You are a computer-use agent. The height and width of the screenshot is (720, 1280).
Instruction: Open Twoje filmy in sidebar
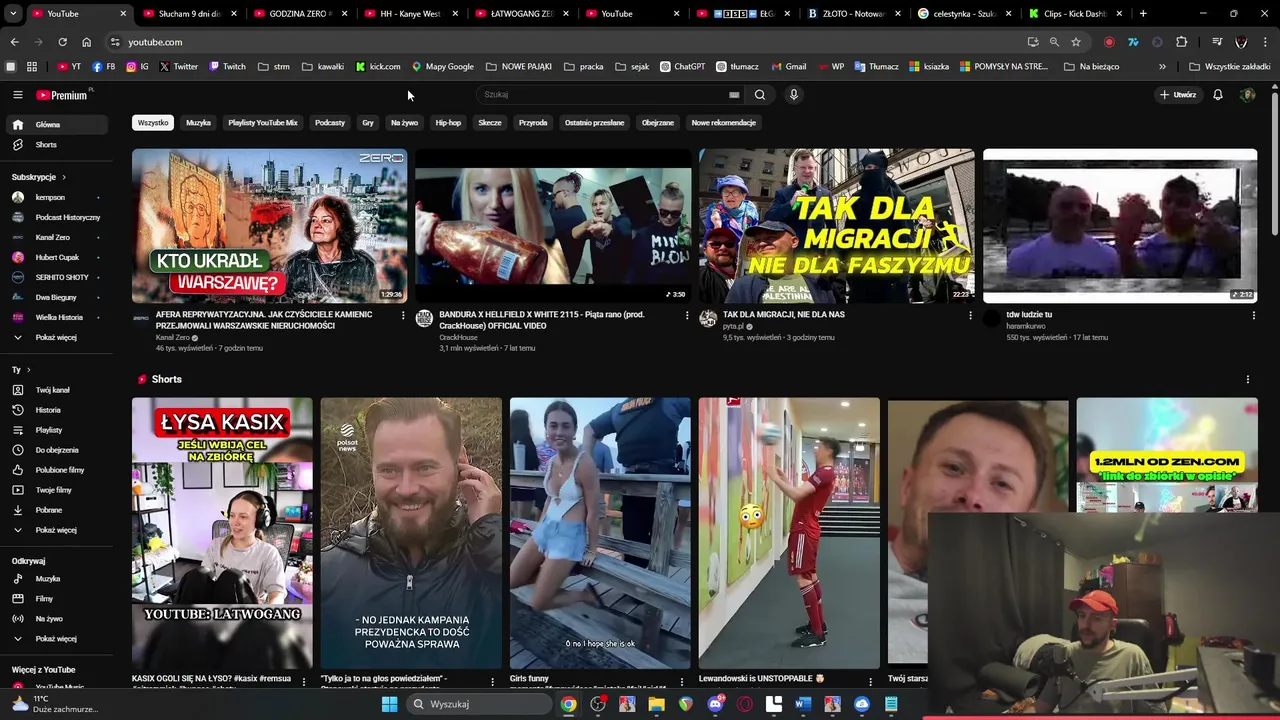tap(55, 490)
